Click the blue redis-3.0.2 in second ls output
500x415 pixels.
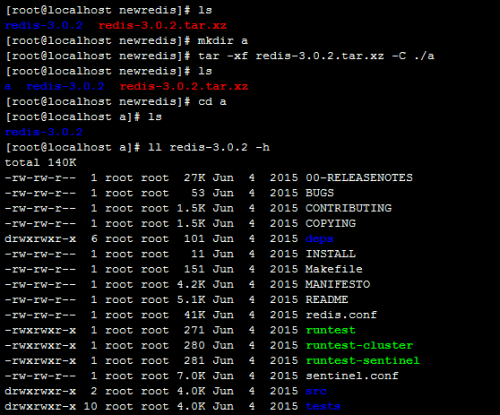(x=65, y=87)
